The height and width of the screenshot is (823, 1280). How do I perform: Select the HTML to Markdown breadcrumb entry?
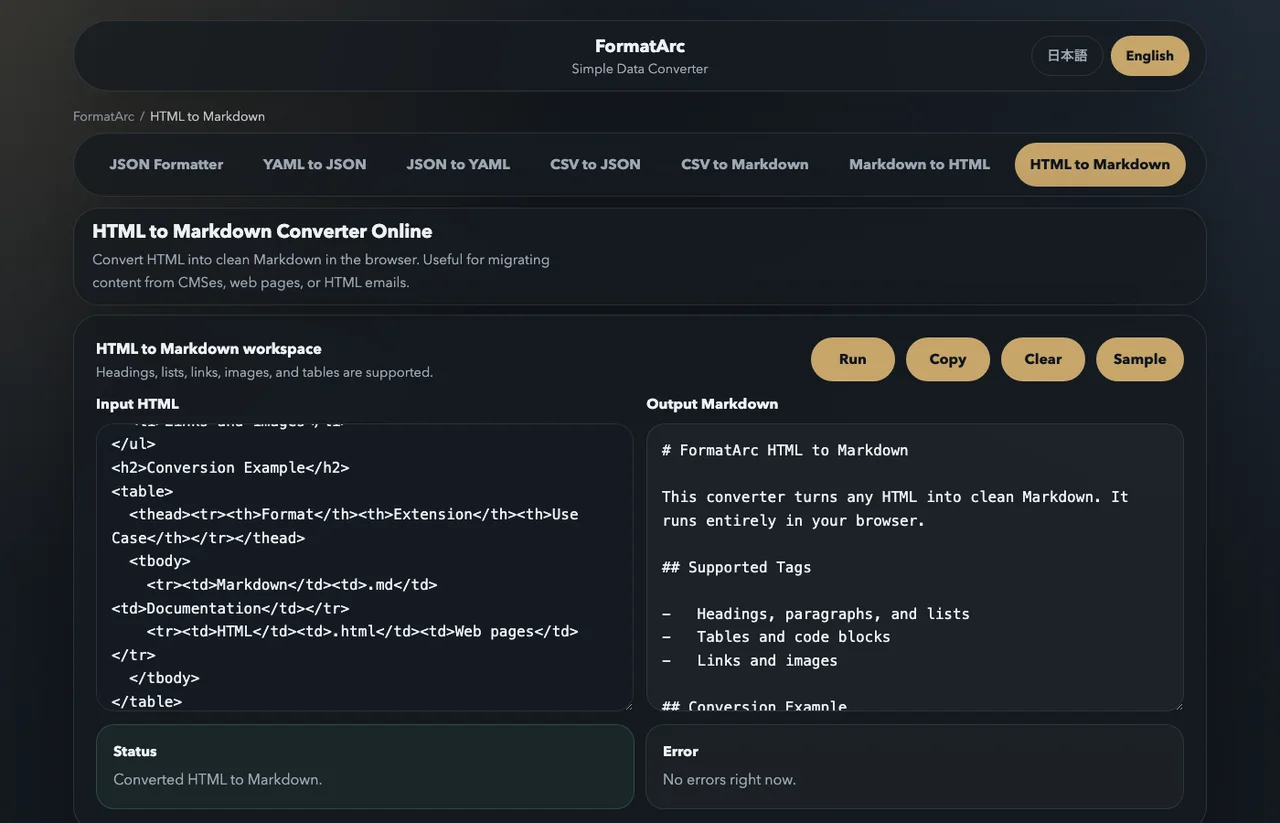(x=207, y=116)
